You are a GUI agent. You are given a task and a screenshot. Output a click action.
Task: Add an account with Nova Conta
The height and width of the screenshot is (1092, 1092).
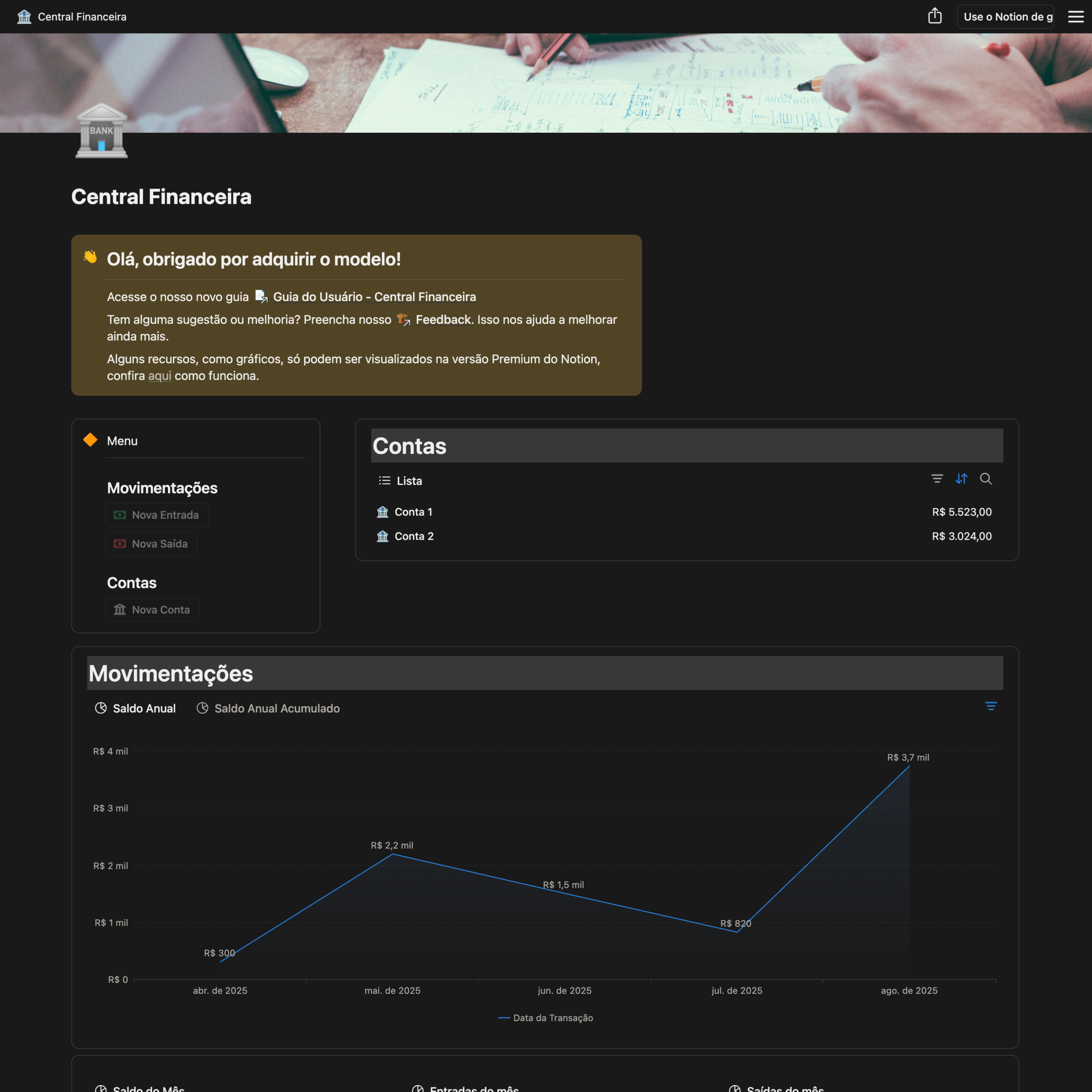(x=152, y=609)
